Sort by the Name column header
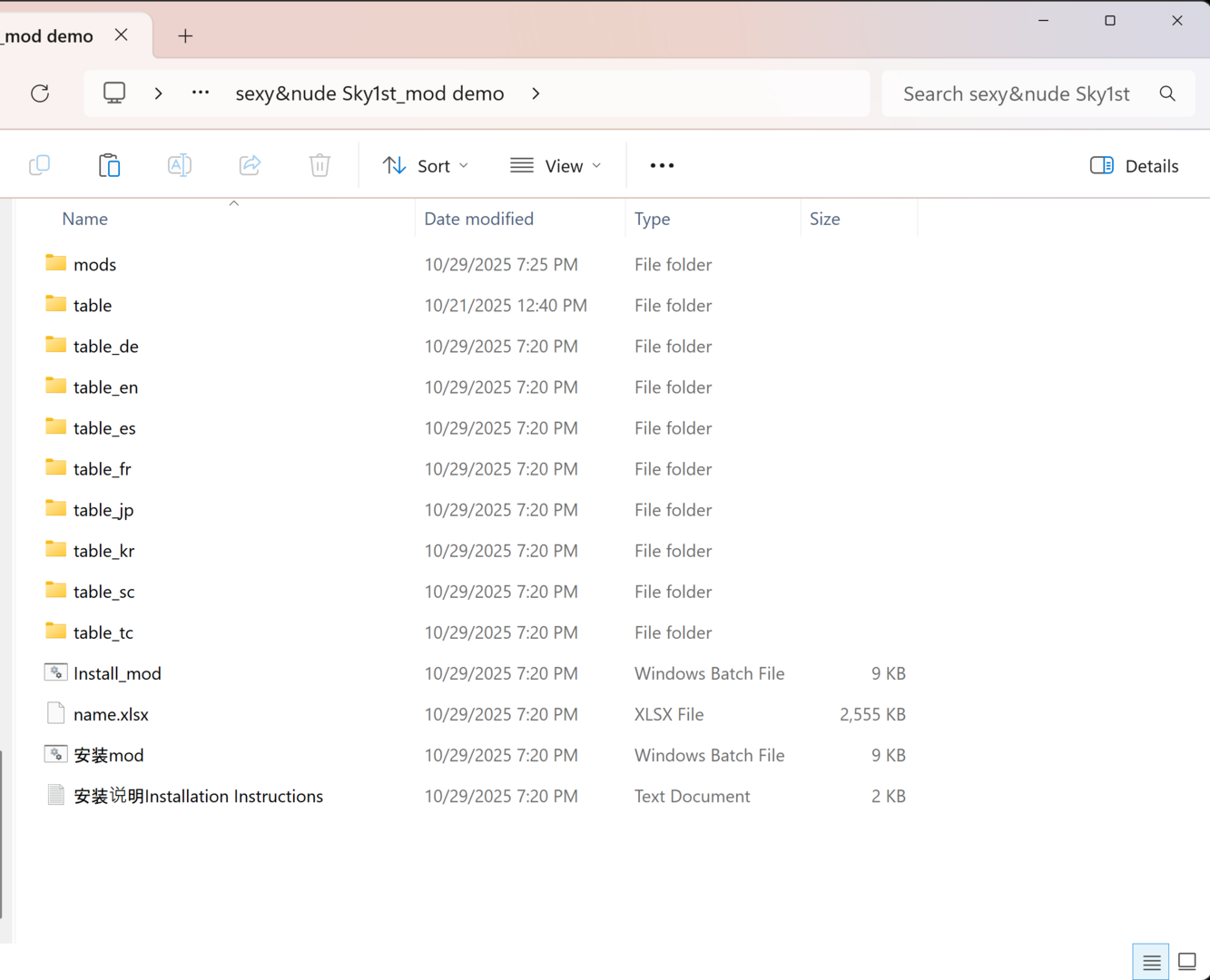The width and height of the screenshot is (1210, 980). click(x=84, y=219)
